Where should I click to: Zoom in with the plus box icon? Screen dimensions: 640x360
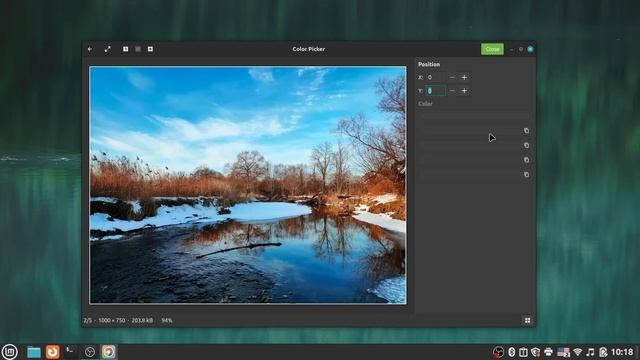click(x=150, y=49)
